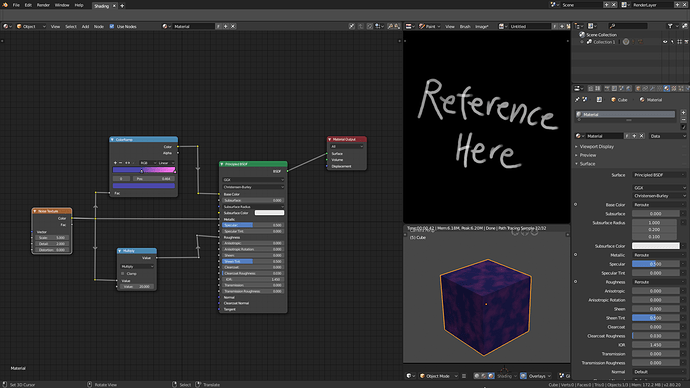Open GGX distribution dropdown in BSDF node

click(x=253, y=180)
